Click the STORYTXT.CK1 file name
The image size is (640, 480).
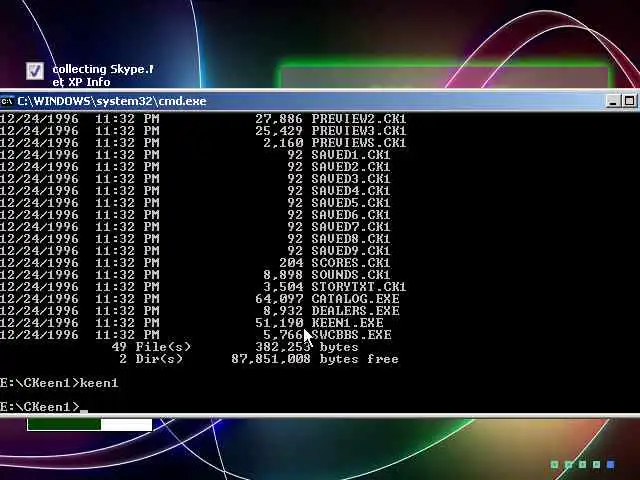pos(359,287)
